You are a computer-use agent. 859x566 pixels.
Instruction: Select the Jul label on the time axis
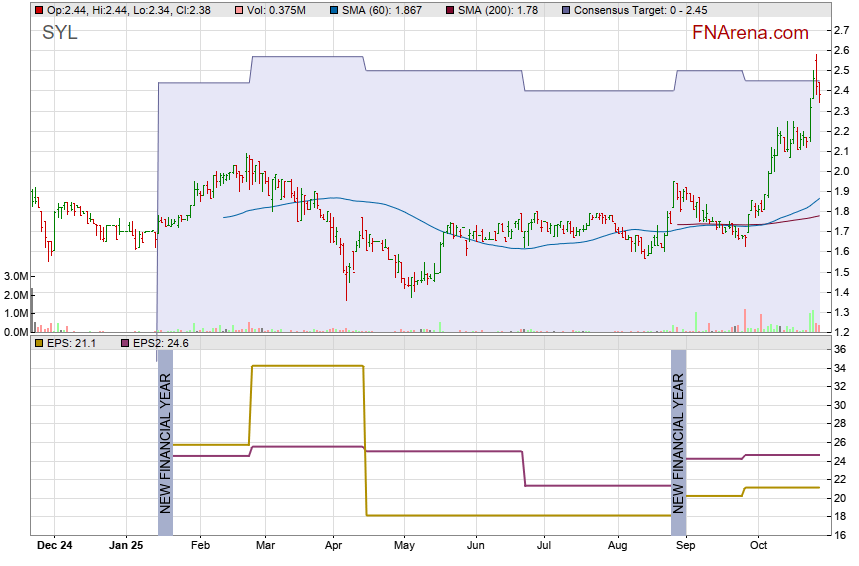[544, 546]
